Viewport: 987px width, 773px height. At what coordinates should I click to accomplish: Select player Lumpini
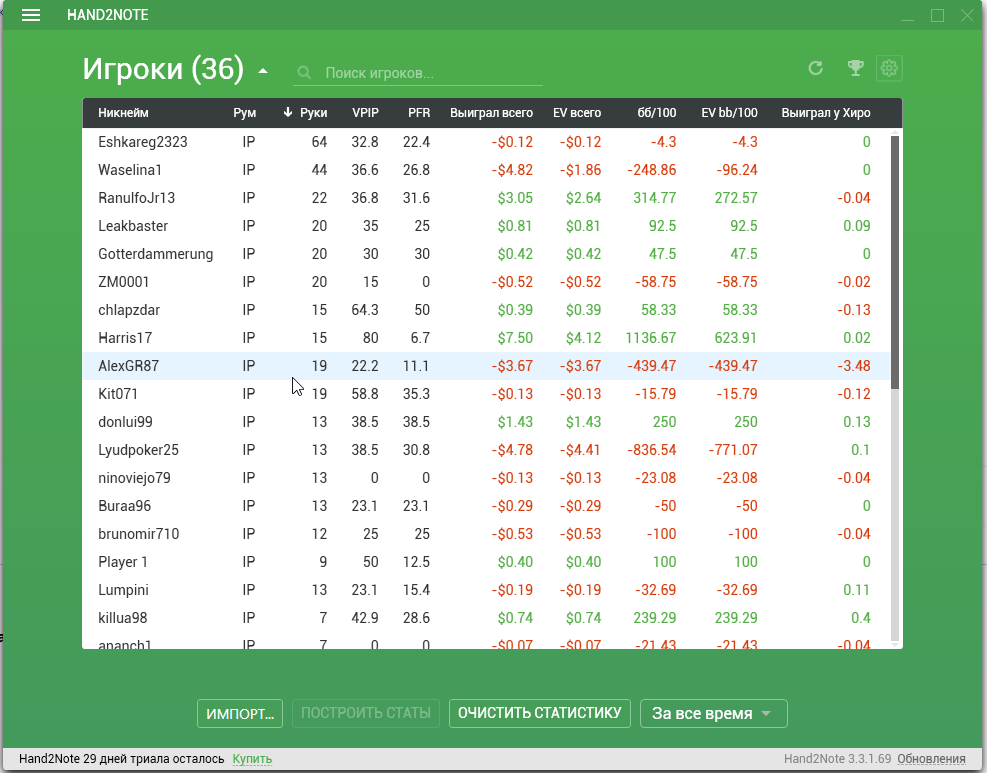click(486, 590)
